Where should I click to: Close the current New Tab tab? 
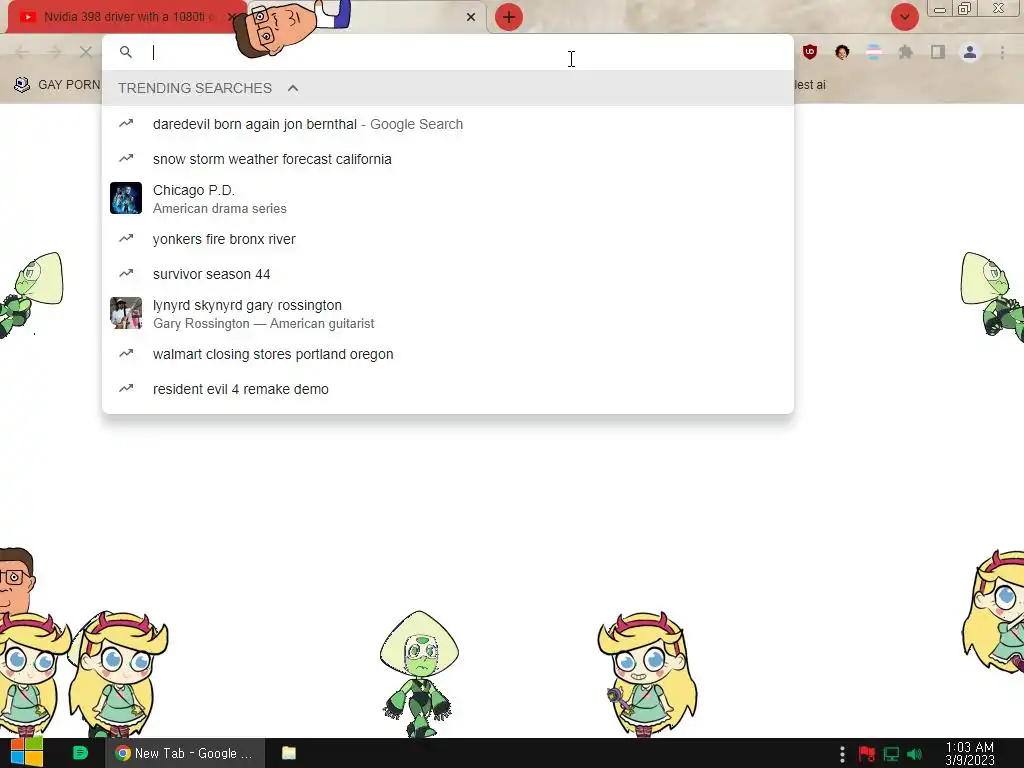click(471, 17)
